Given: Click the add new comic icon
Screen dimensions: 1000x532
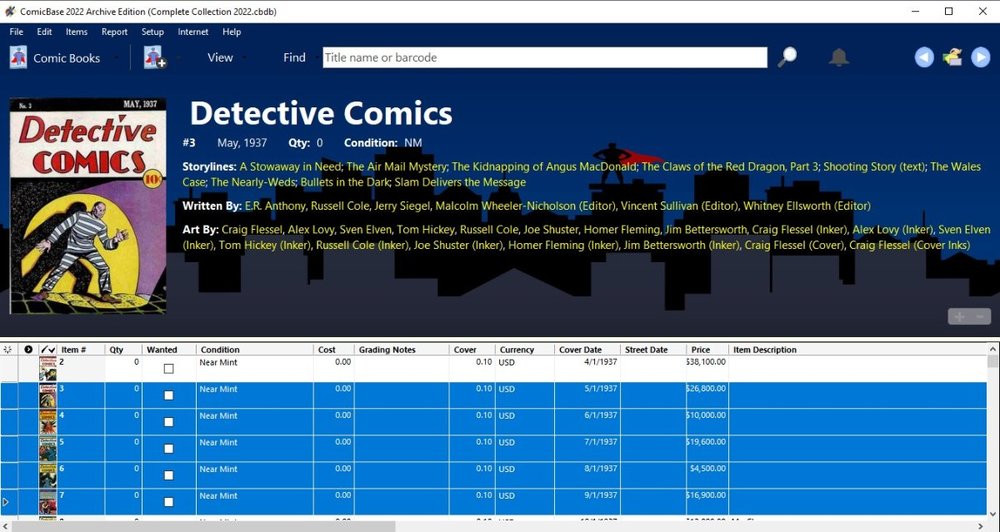Looking at the screenshot, I should pos(154,58).
